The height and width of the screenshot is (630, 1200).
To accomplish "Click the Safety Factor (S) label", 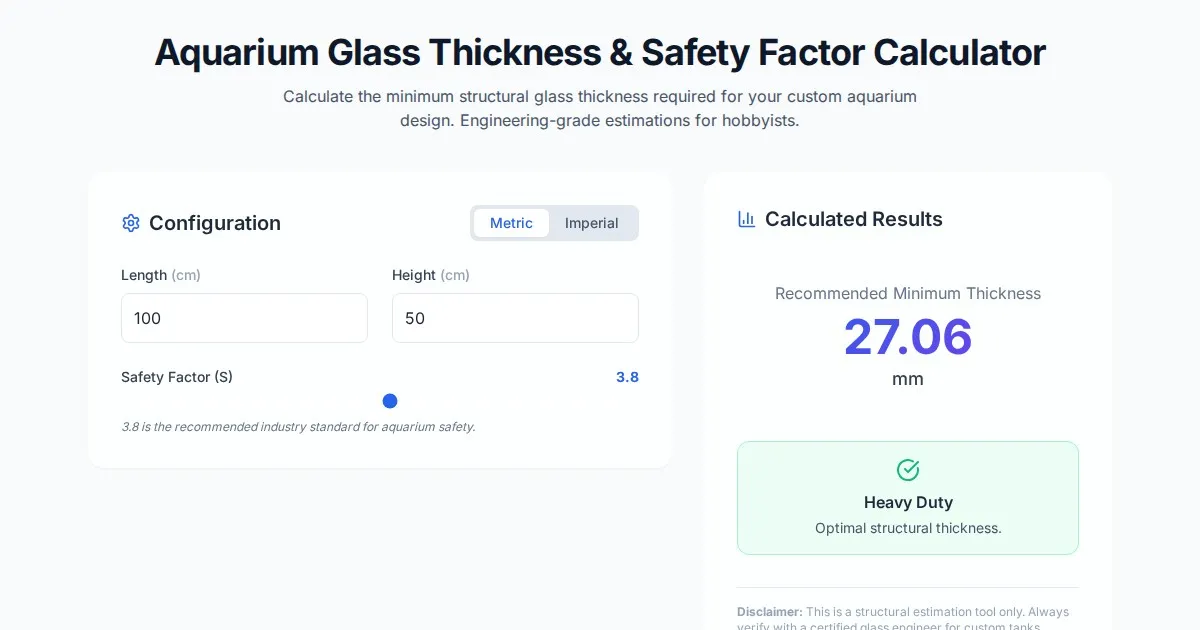I will [177, 377].
